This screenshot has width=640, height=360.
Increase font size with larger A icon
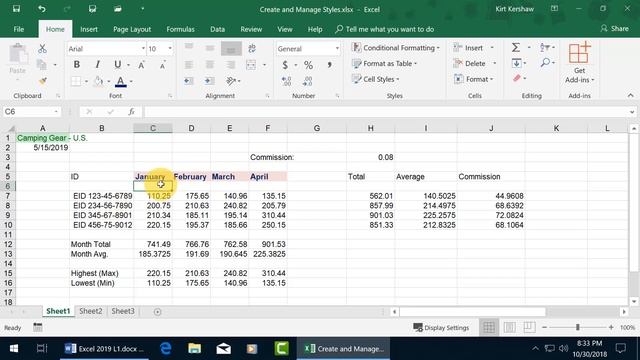(142, 64)
